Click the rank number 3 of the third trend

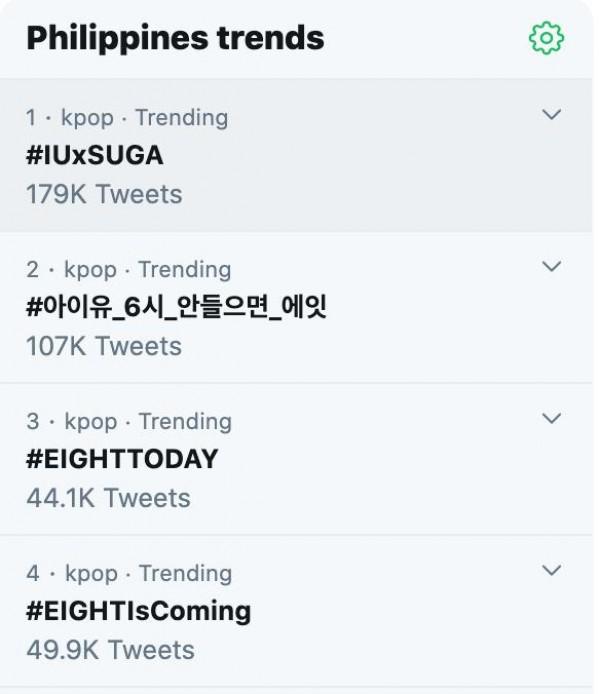pyautogui.click(x=33, y=422)
